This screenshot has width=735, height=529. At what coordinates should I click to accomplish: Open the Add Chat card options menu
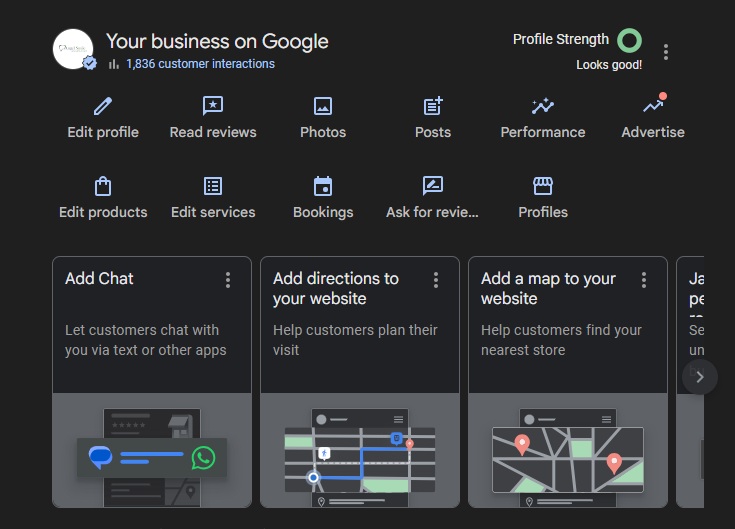coord(228,280)
